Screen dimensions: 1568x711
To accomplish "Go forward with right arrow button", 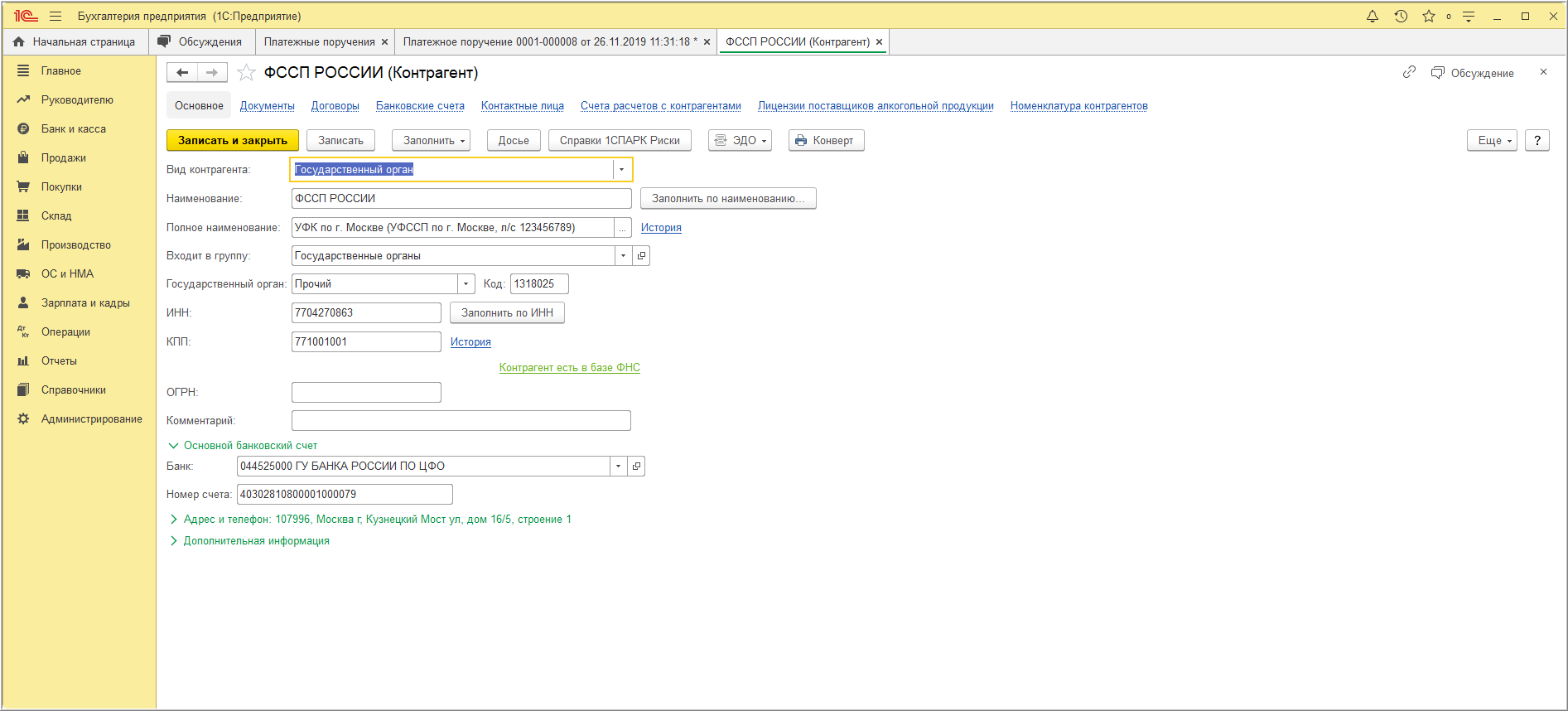I will click(x=212, y=73).
